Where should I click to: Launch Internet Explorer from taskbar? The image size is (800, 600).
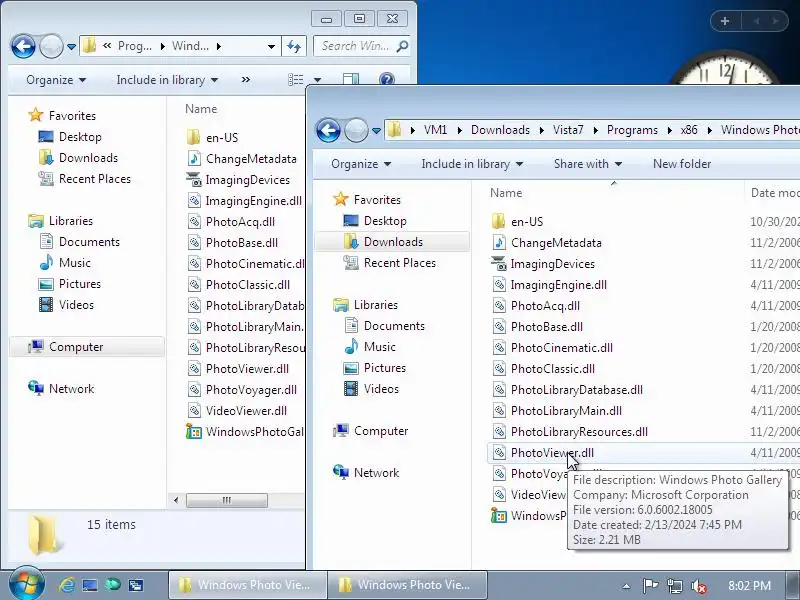66,585
